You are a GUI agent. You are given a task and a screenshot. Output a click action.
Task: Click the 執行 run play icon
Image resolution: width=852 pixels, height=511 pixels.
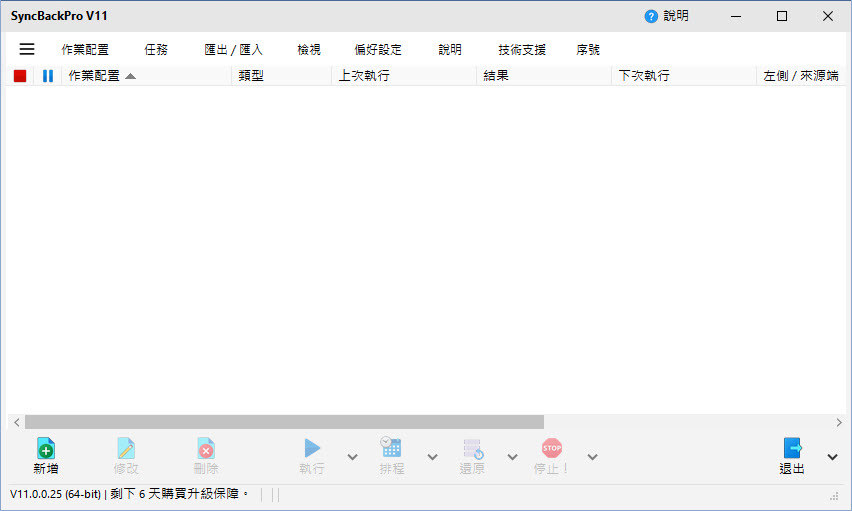(312, 448)
